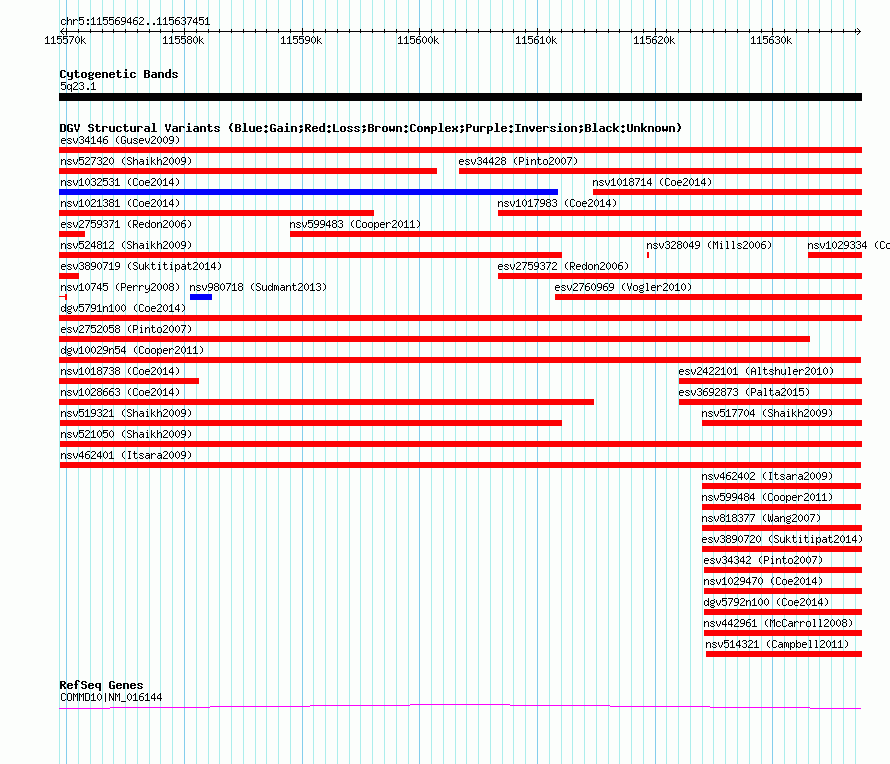
Task: Select nsv462401 (Itsara2009) label
Action: click(126, 455)
